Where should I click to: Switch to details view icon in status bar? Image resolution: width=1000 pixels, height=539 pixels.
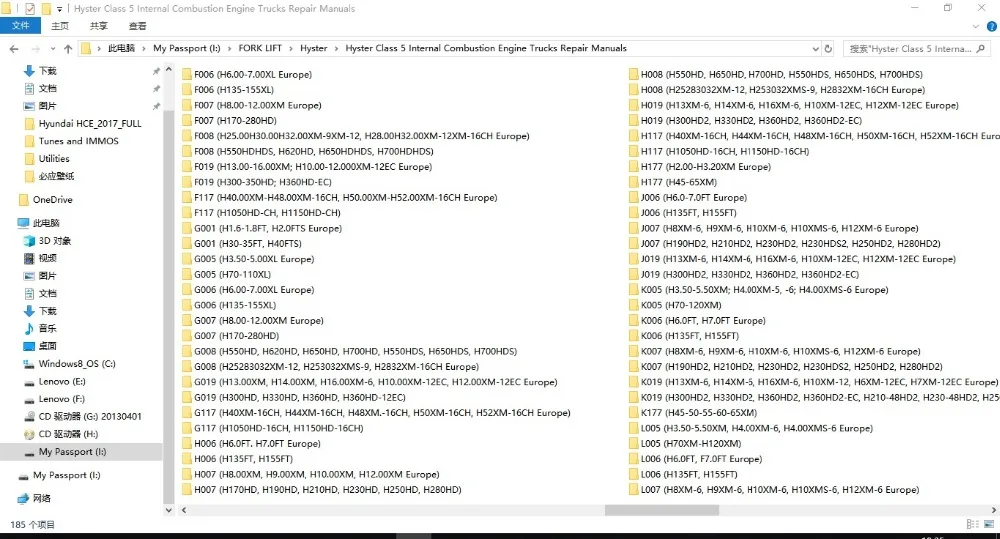973,524
